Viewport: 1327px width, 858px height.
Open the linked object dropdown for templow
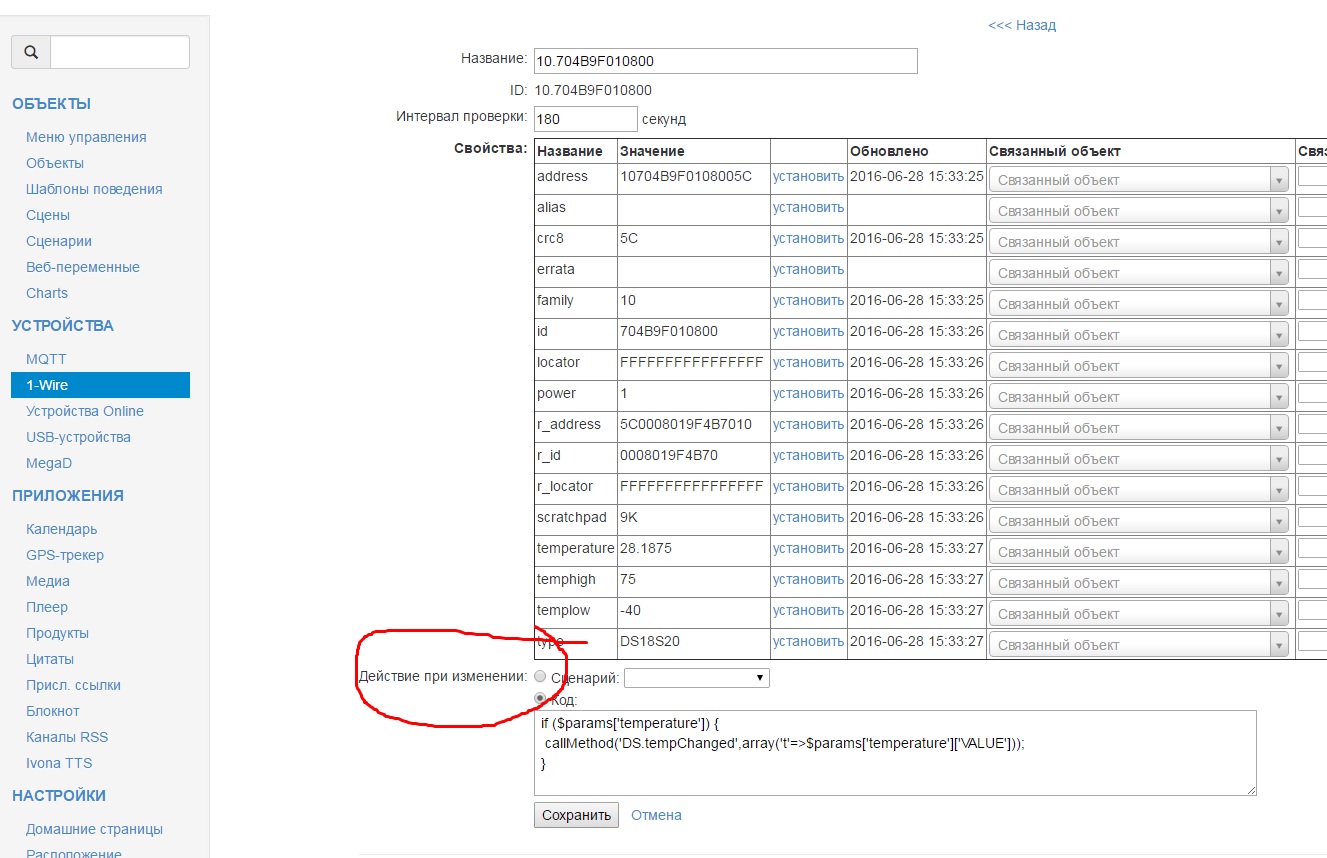(x=1139, y=614)
